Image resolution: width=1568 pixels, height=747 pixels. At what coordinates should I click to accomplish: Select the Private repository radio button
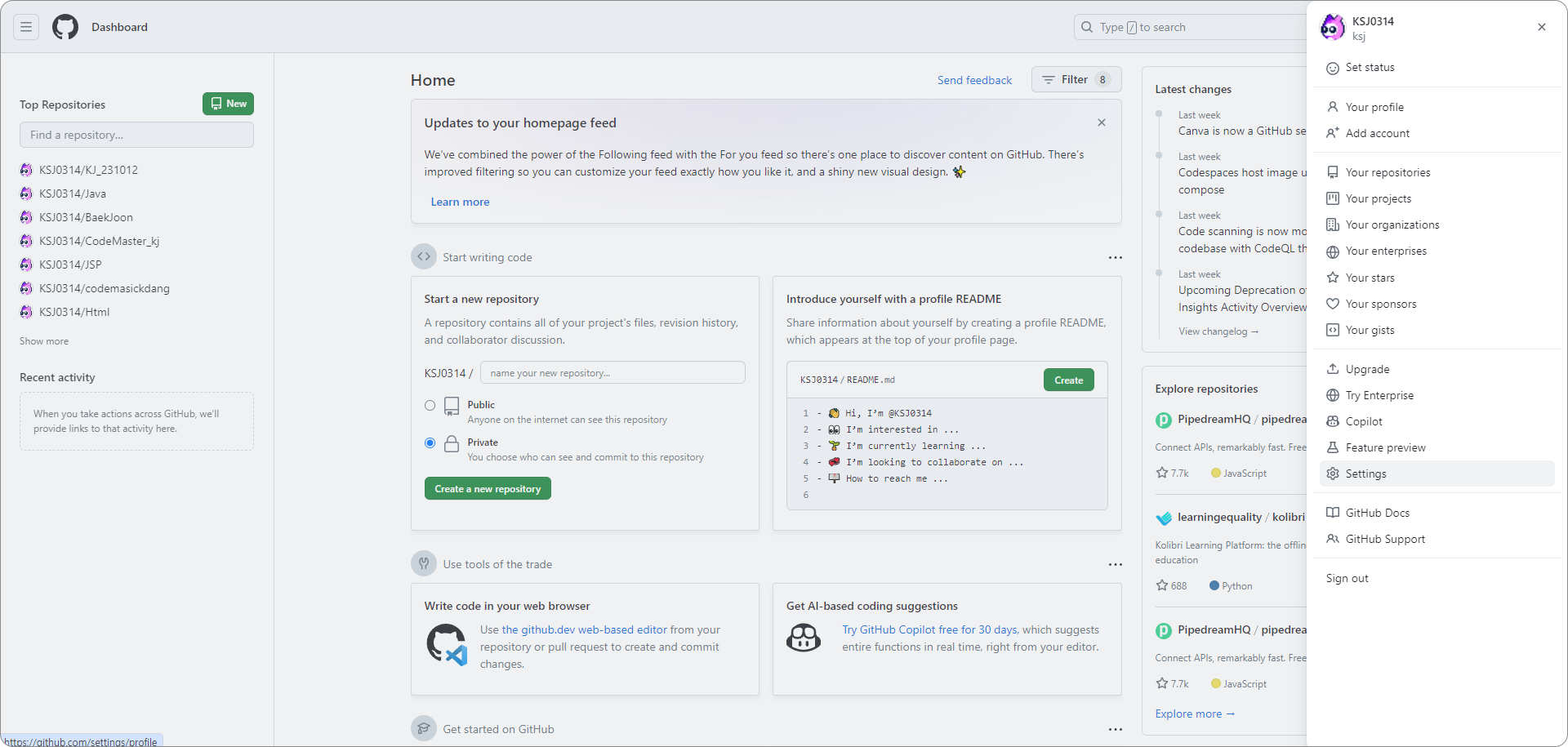[430, 443]
